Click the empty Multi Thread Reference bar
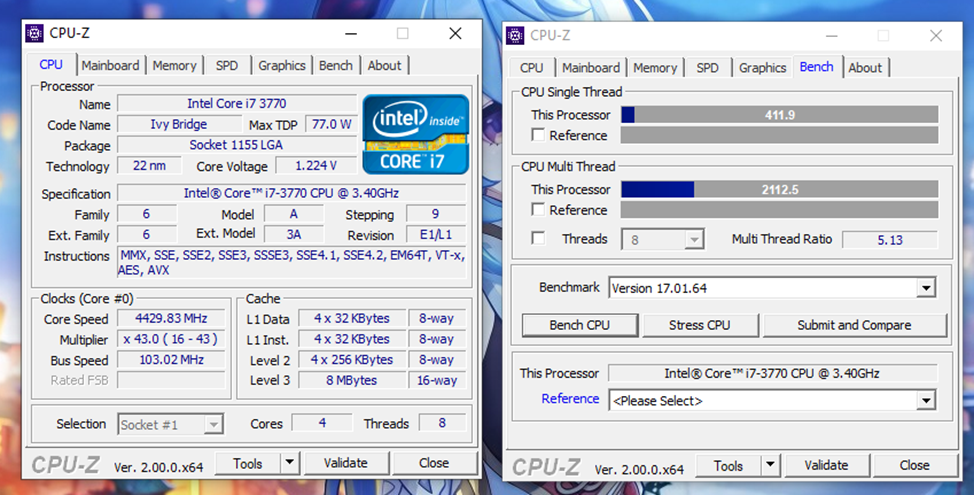 [x=780, y=209]
